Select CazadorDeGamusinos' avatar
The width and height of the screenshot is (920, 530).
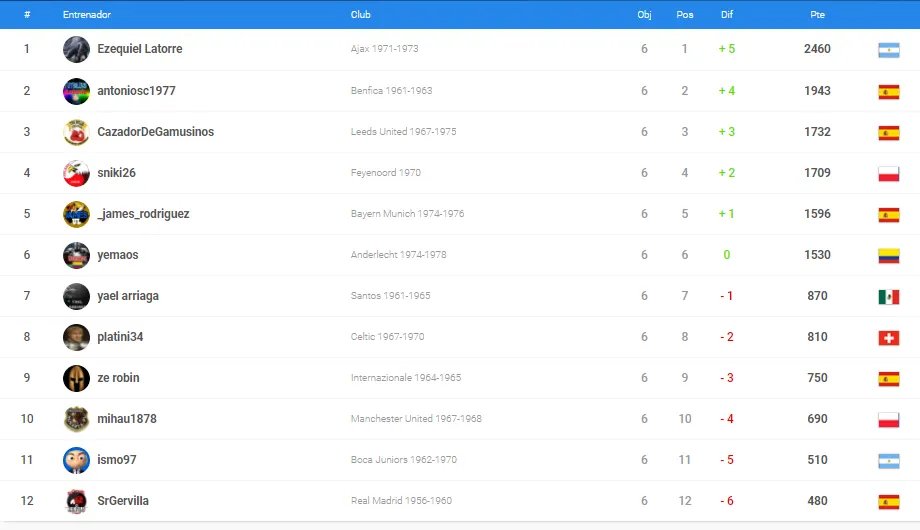tap(76, 132)
